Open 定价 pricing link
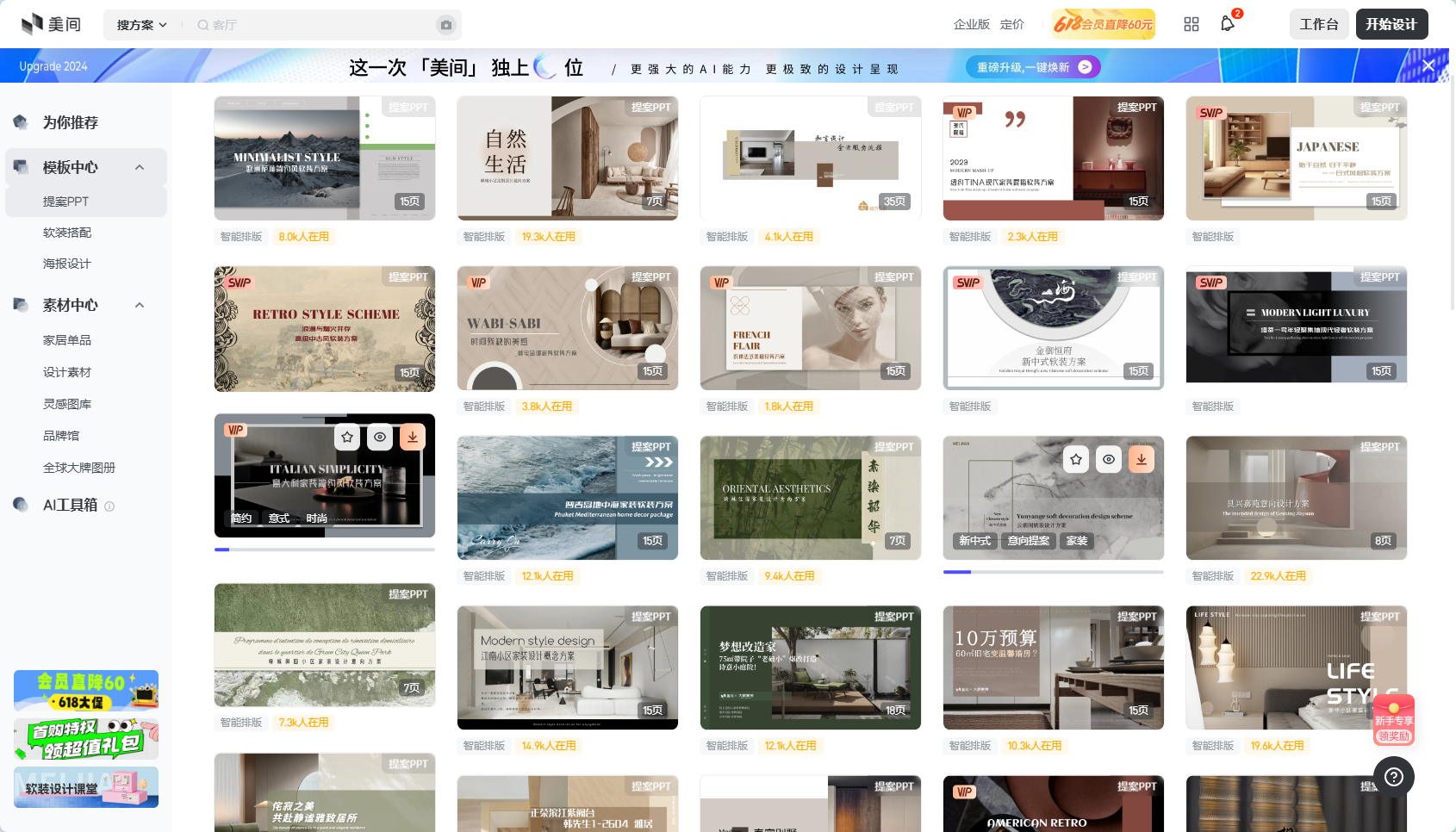This screenshot has width=1456, height=832. click(1011, 24)
